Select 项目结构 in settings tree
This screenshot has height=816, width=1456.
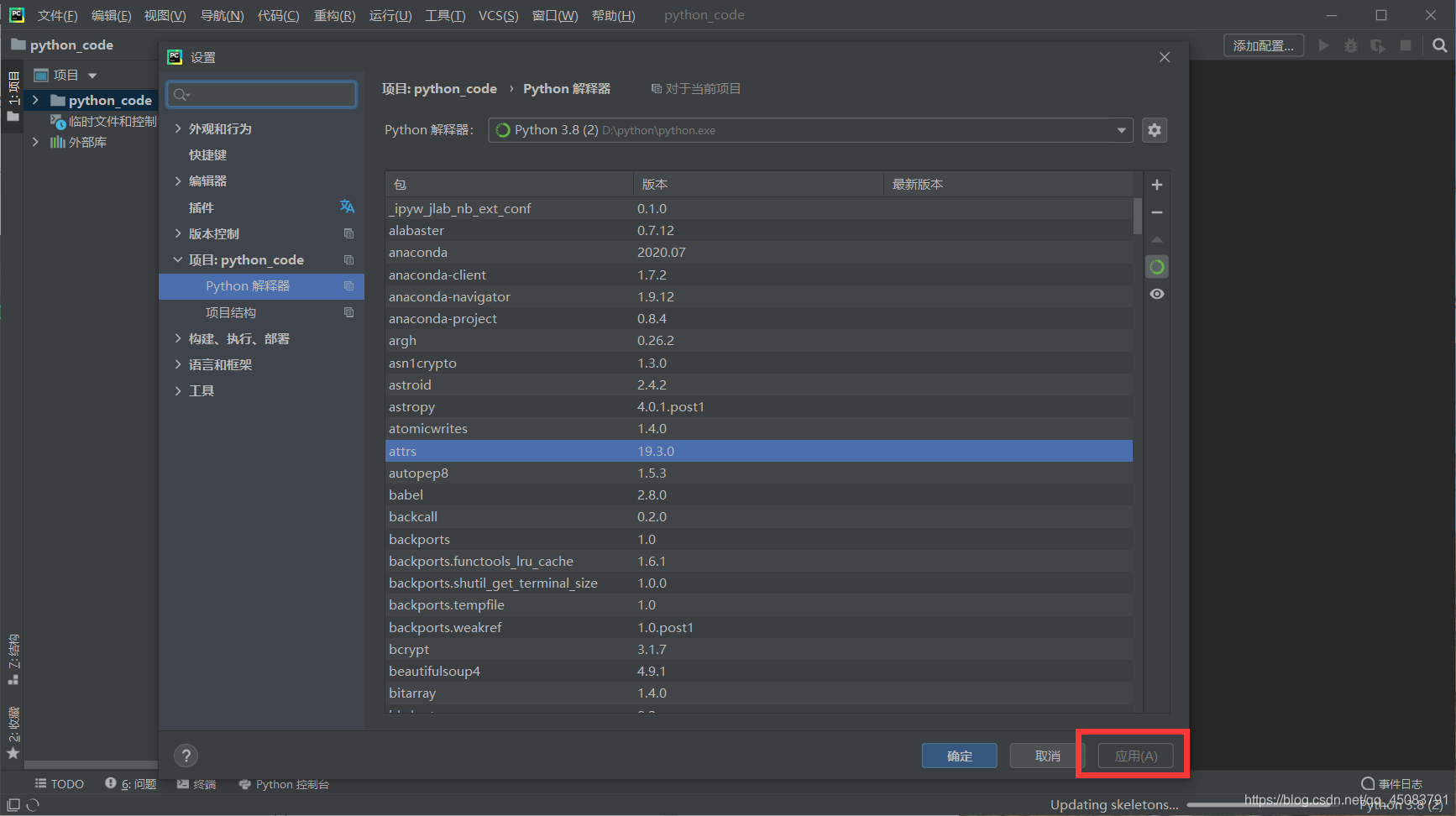tap(231, 312)
